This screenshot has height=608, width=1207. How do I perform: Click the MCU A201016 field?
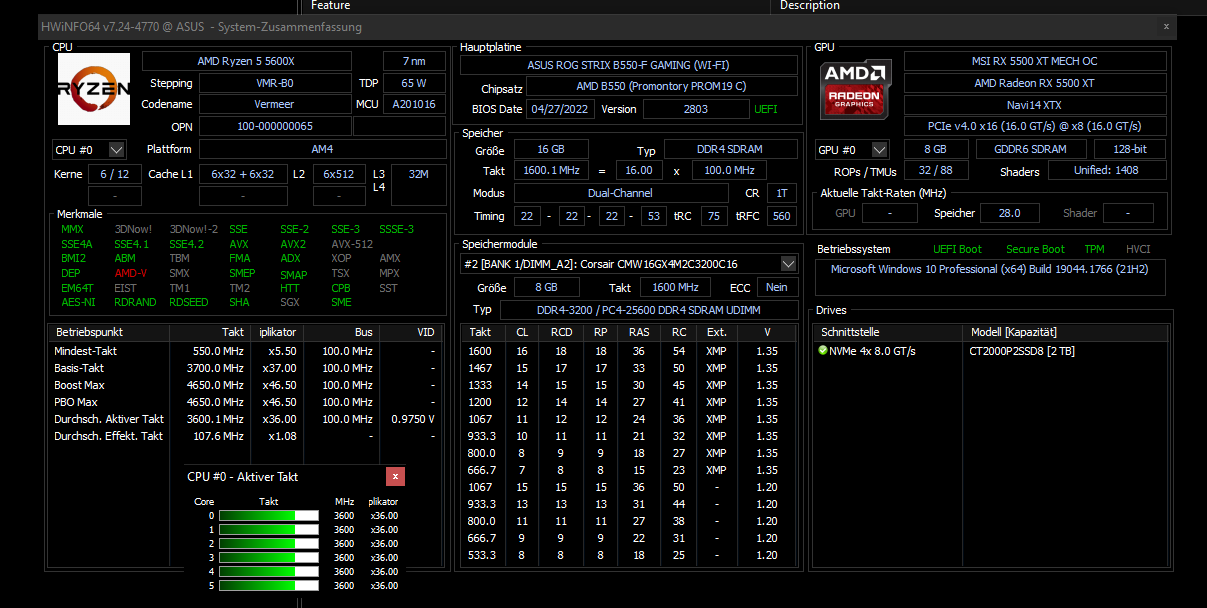tap(416, 105)
